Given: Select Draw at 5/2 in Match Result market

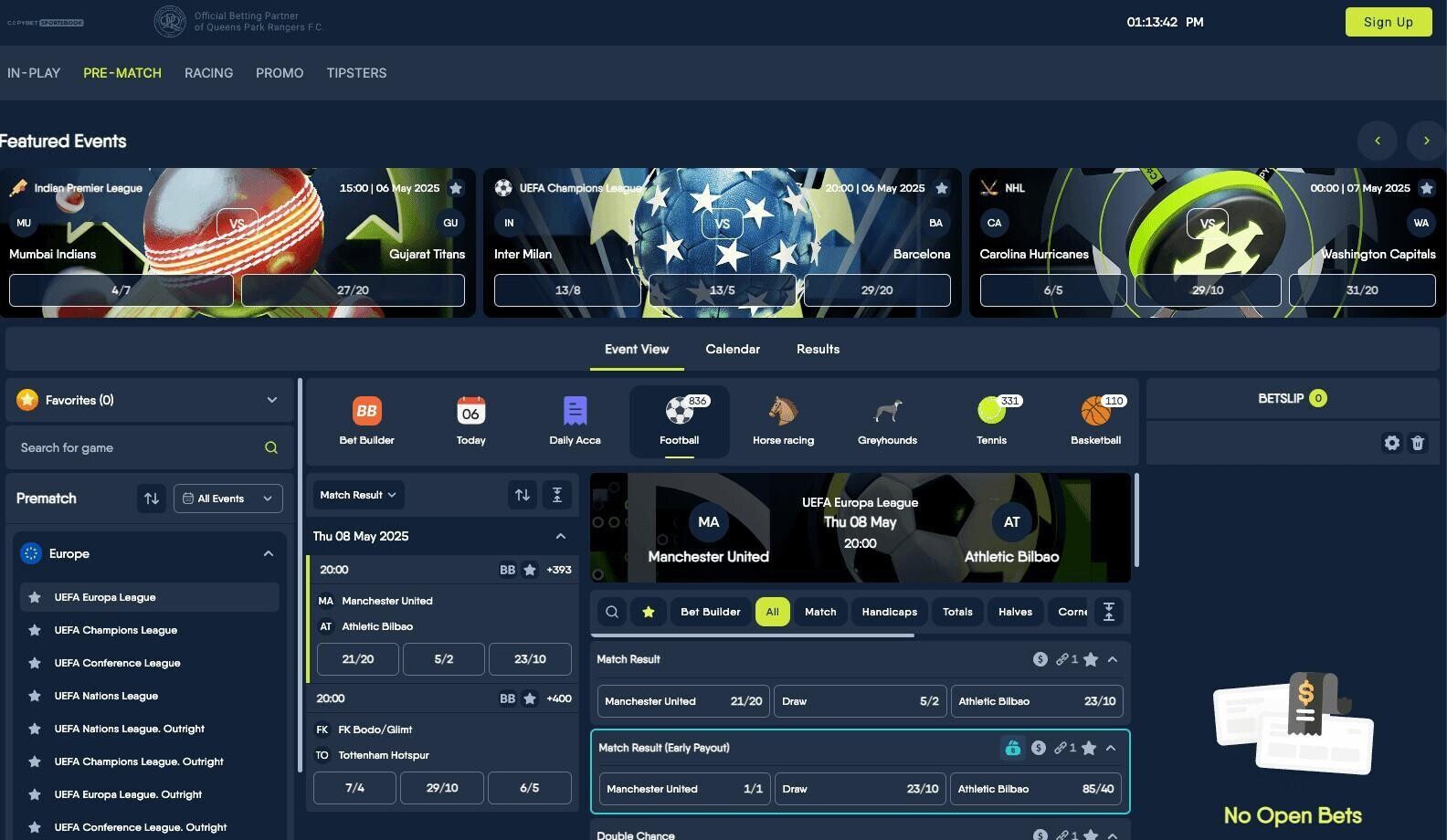Looking at the screenshot, I should pos(860,701).
